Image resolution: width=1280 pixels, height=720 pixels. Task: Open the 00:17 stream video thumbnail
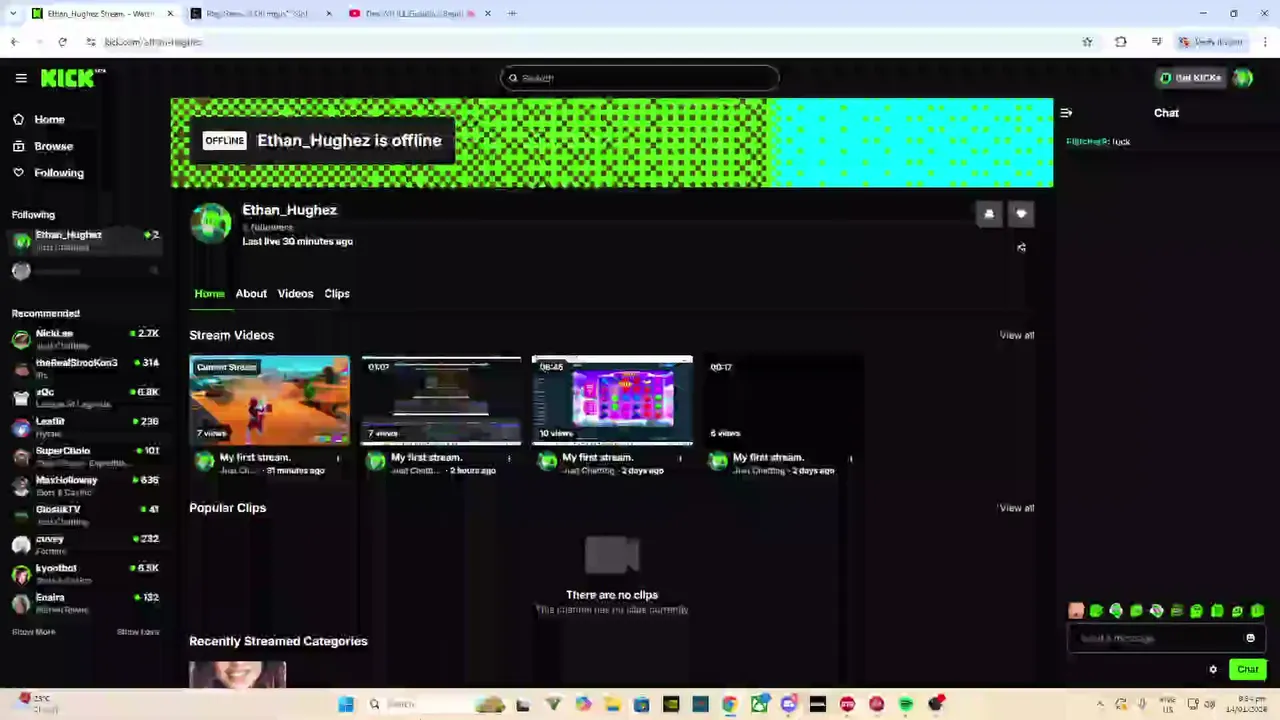[x=783, y=400]
